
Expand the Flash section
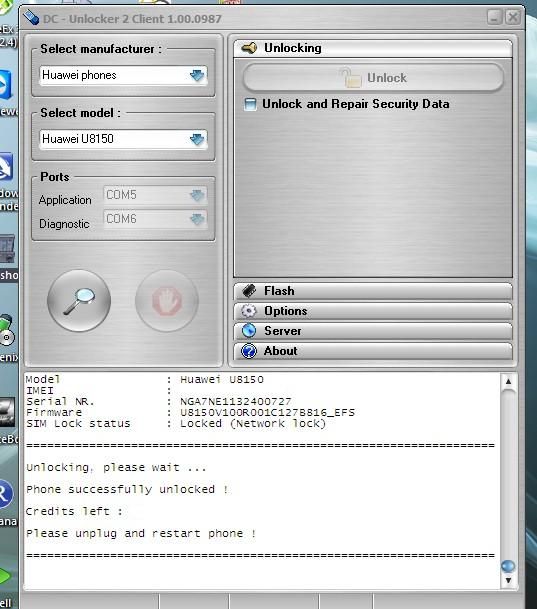373,291
